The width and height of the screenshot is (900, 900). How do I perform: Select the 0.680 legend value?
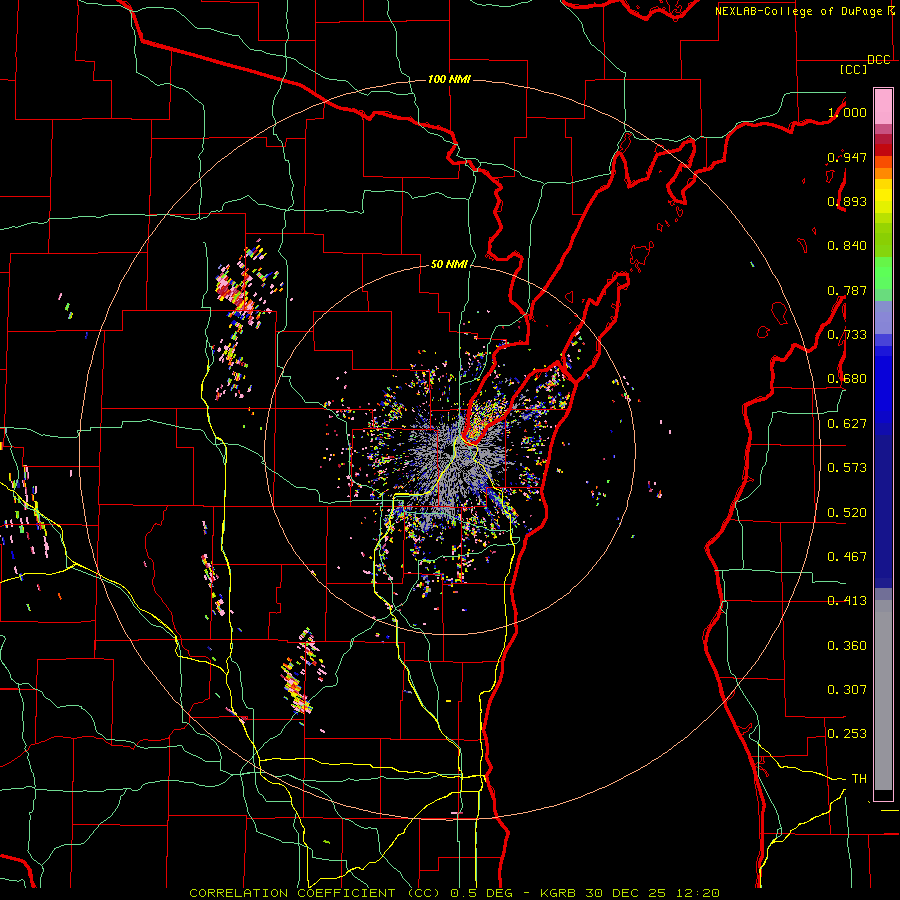pos(847,379)
